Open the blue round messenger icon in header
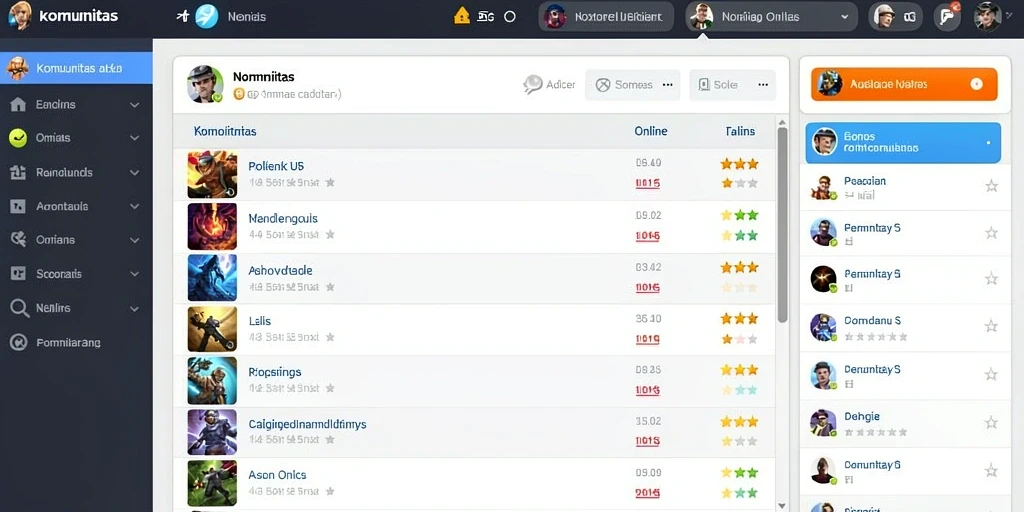The width and height of the screenshot is (1024, 512). (x=207, y=16)
